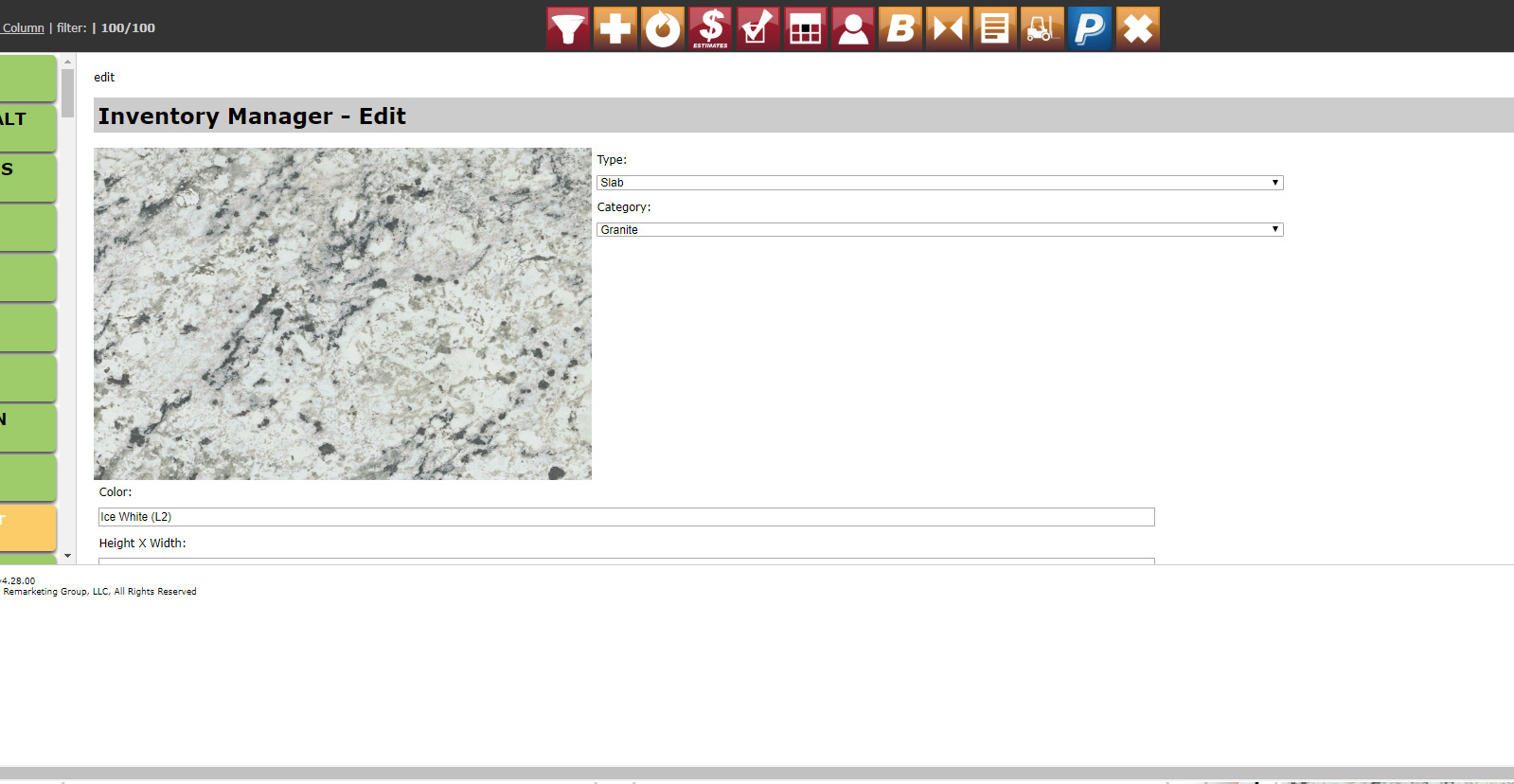
Task: Open the dollar sign Estimates icon
Action: [x=710, y=28]
